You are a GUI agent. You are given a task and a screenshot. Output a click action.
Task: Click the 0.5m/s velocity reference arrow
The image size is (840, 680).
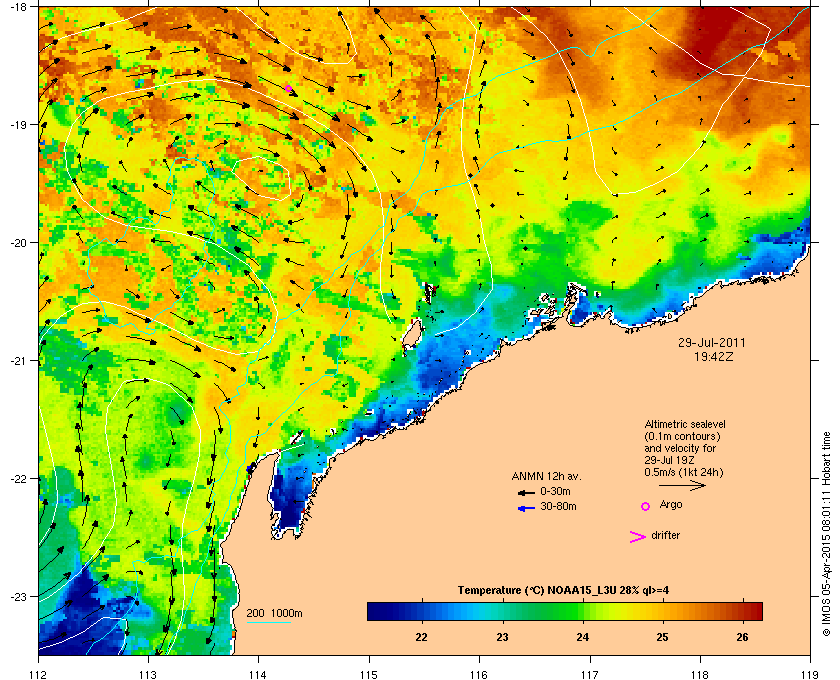pyautogui.click(x=682, y=485)
